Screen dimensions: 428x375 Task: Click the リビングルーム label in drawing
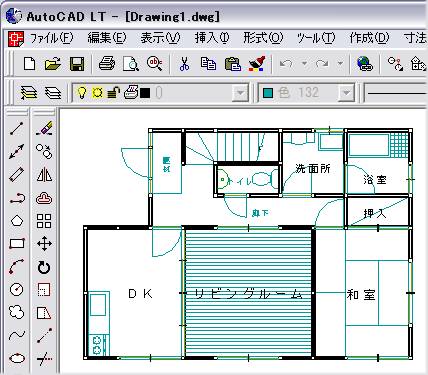click(x=249, y=294)
